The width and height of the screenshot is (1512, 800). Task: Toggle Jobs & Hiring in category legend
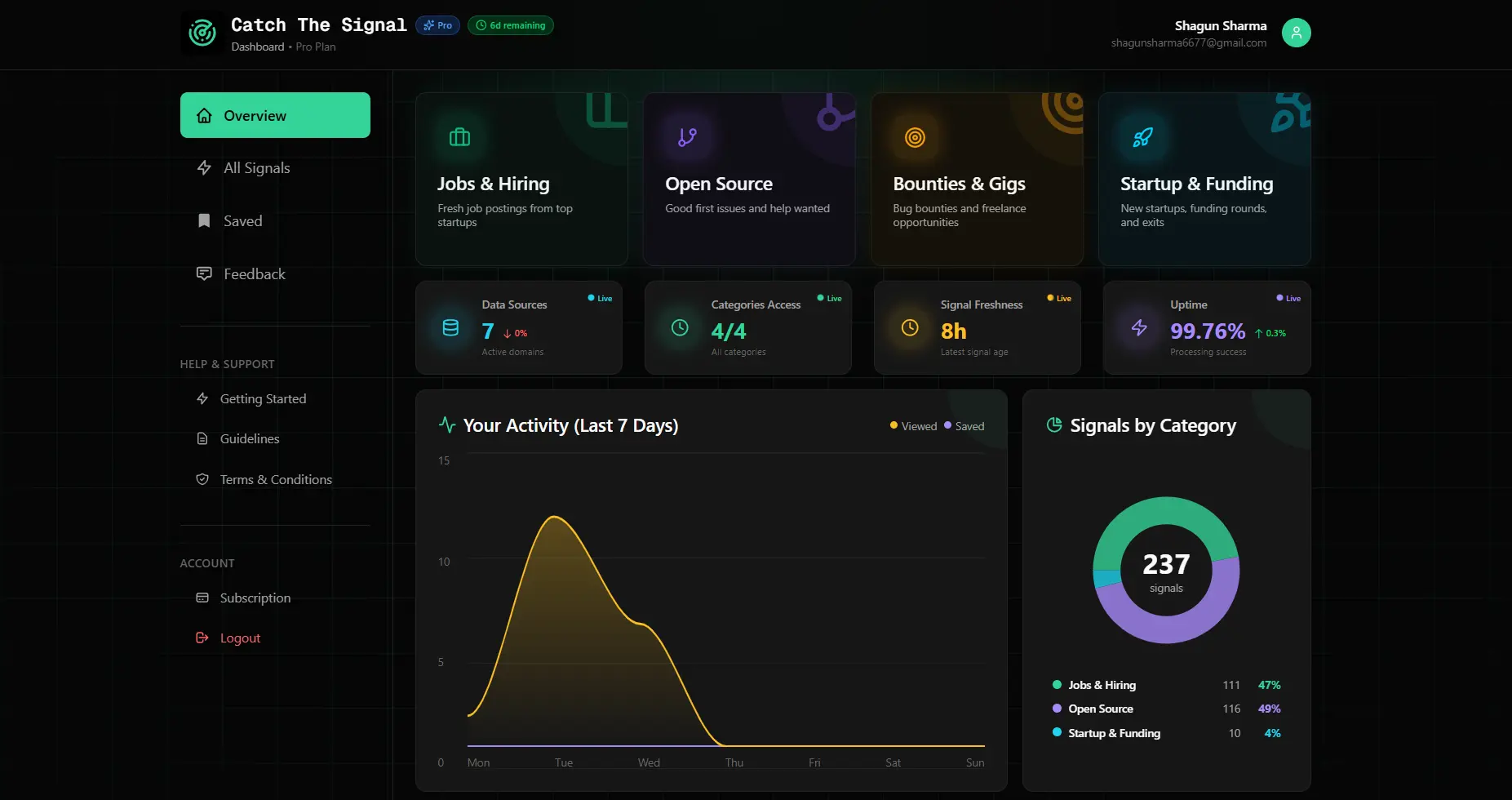coord(1101,685)
